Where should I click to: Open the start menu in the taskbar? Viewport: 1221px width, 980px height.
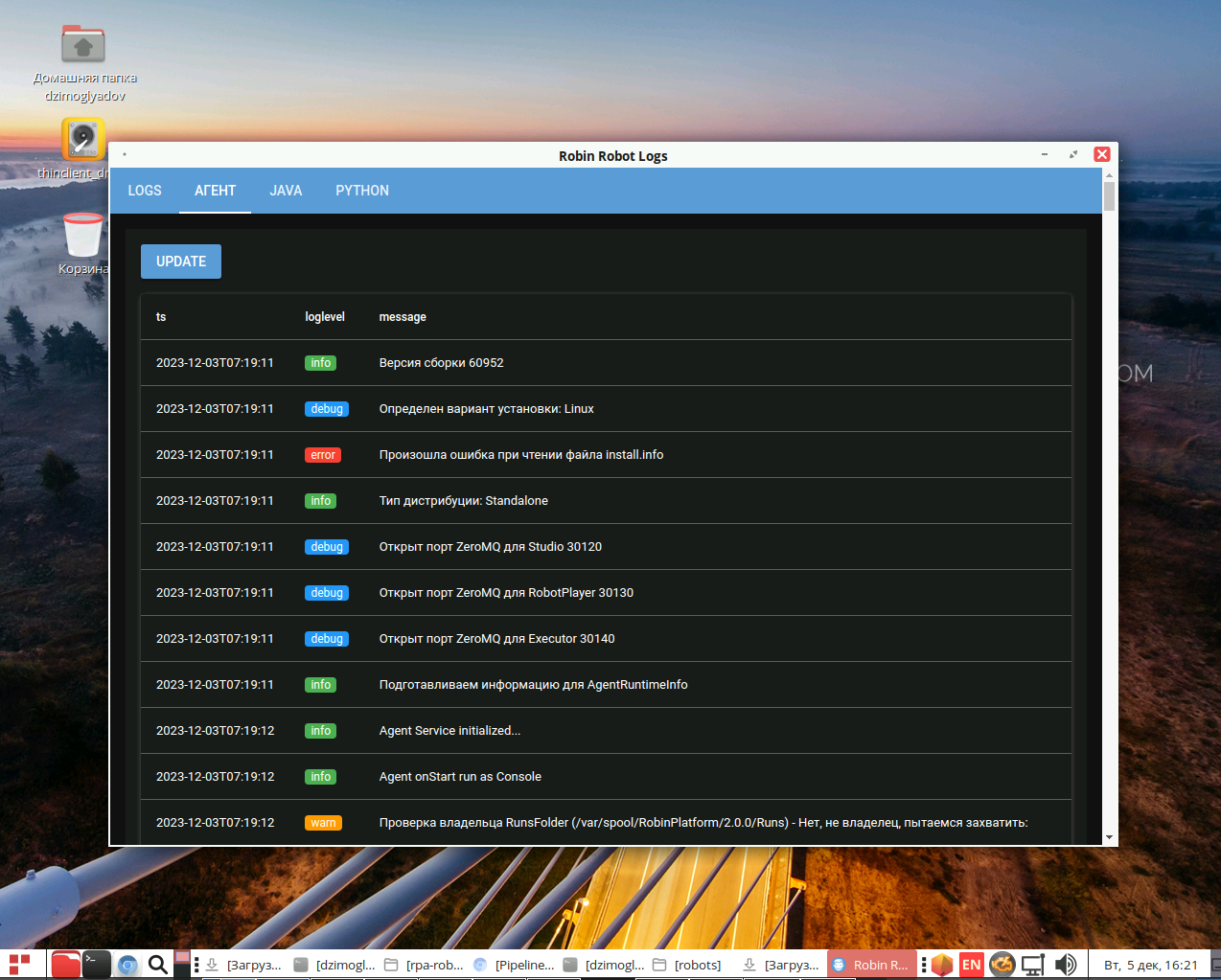coord(19,965)
